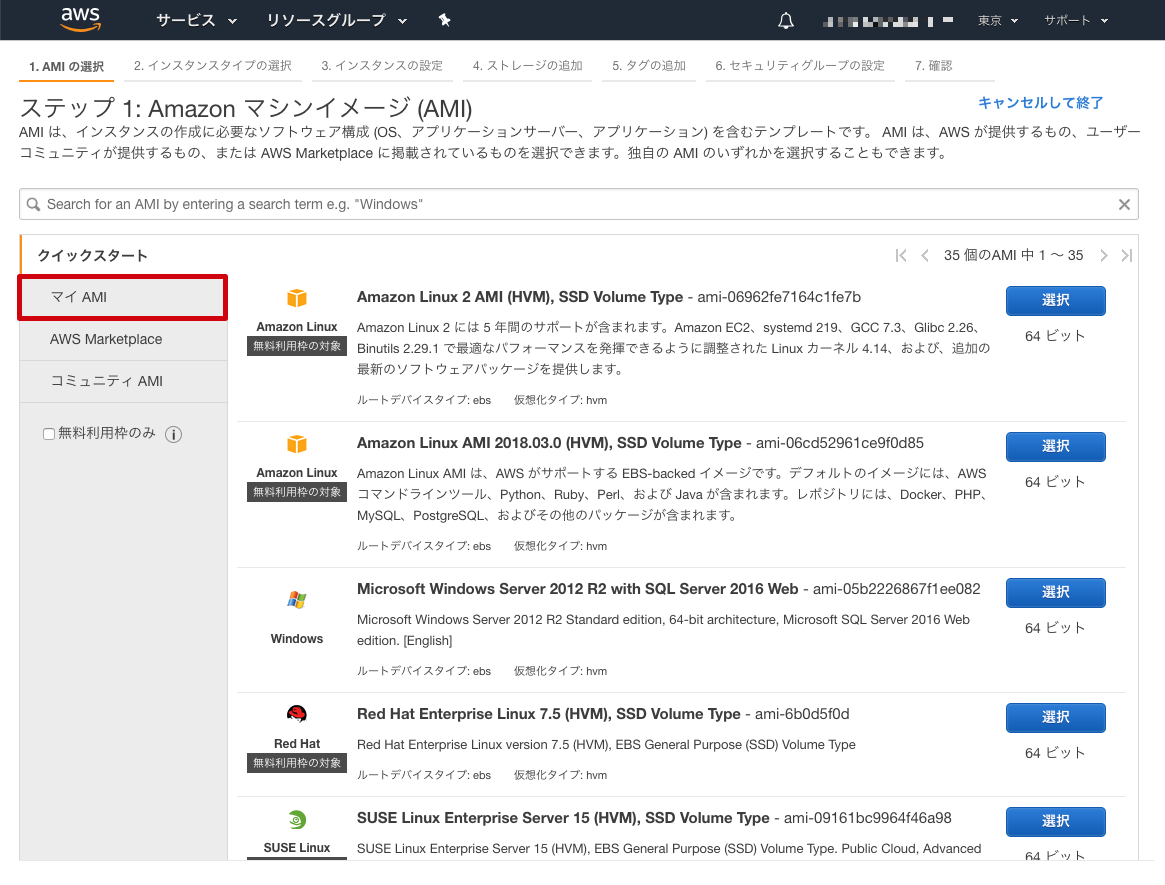Click the キャンセルして終了 link
Image resolution: width=1165 pixels, height=885 pixels.
pos(1040,103)
